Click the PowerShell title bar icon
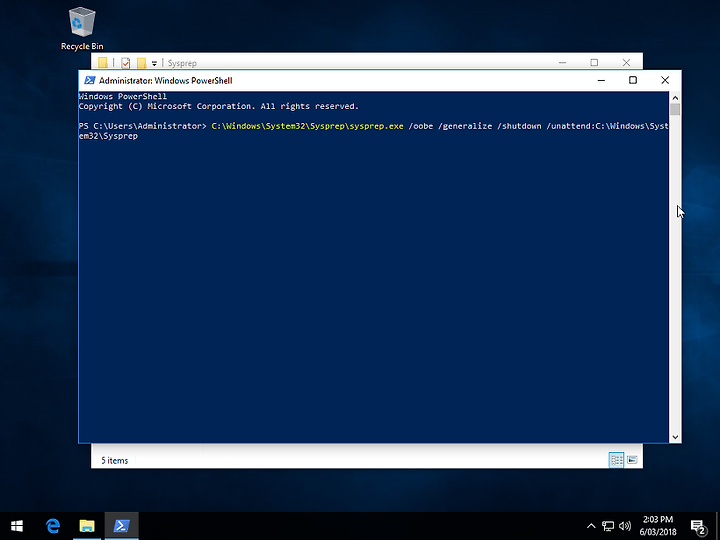Viewport: 720px width, 540px height. 90,80
